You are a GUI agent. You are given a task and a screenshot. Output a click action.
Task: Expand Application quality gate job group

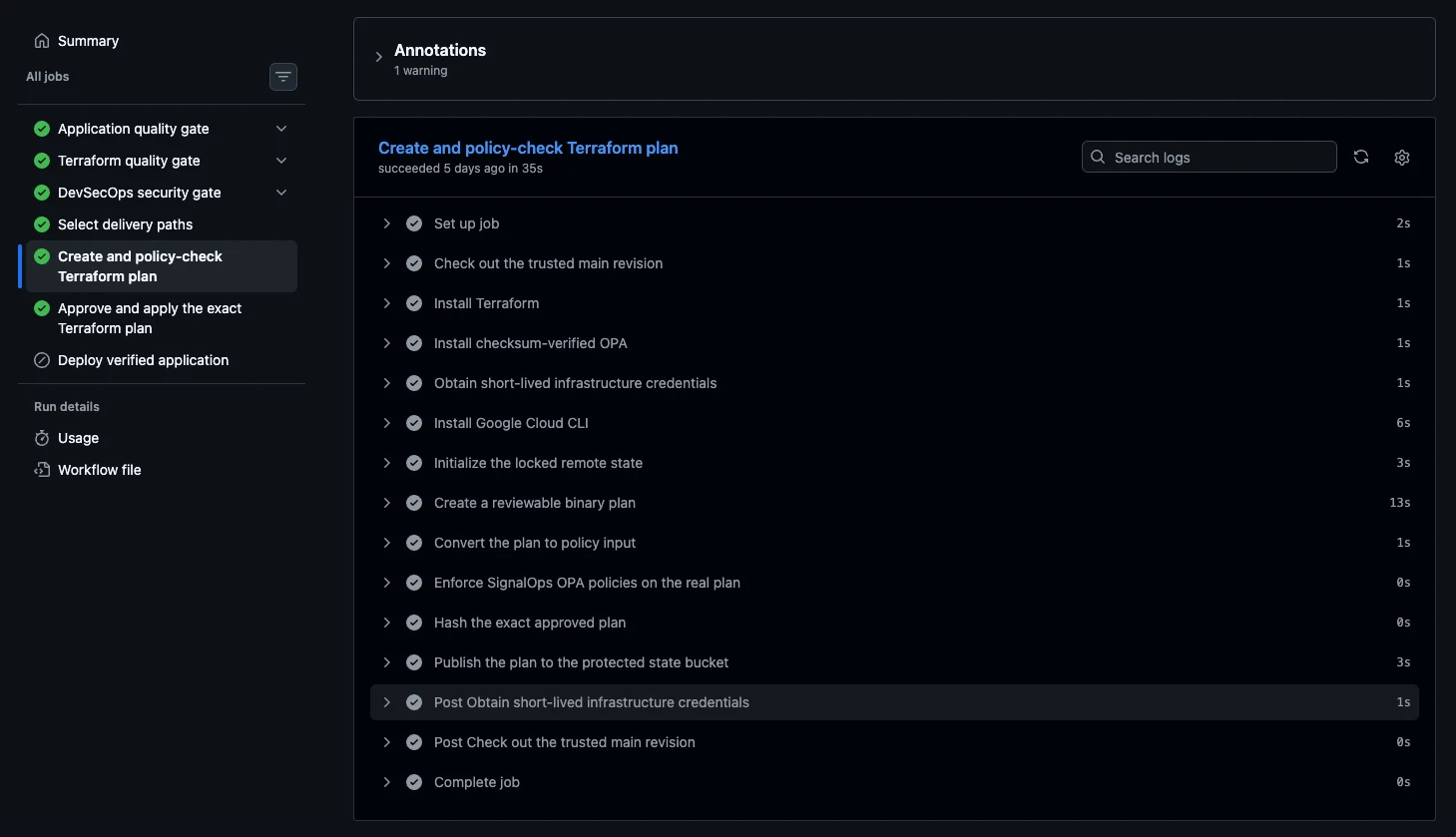coord(281,129)
